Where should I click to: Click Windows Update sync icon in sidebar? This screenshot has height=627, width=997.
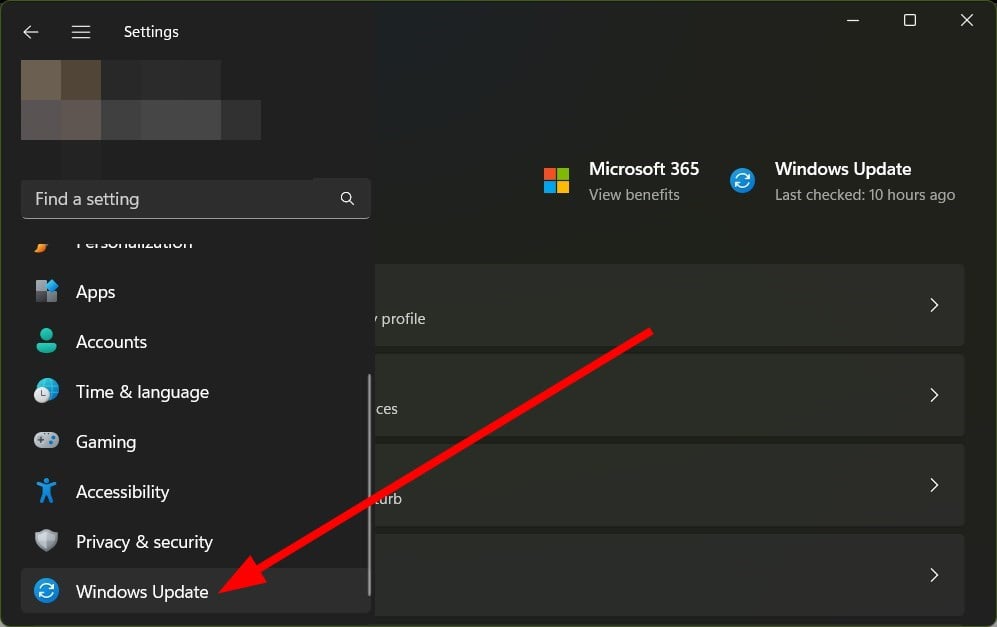click(x=46, y=591)
